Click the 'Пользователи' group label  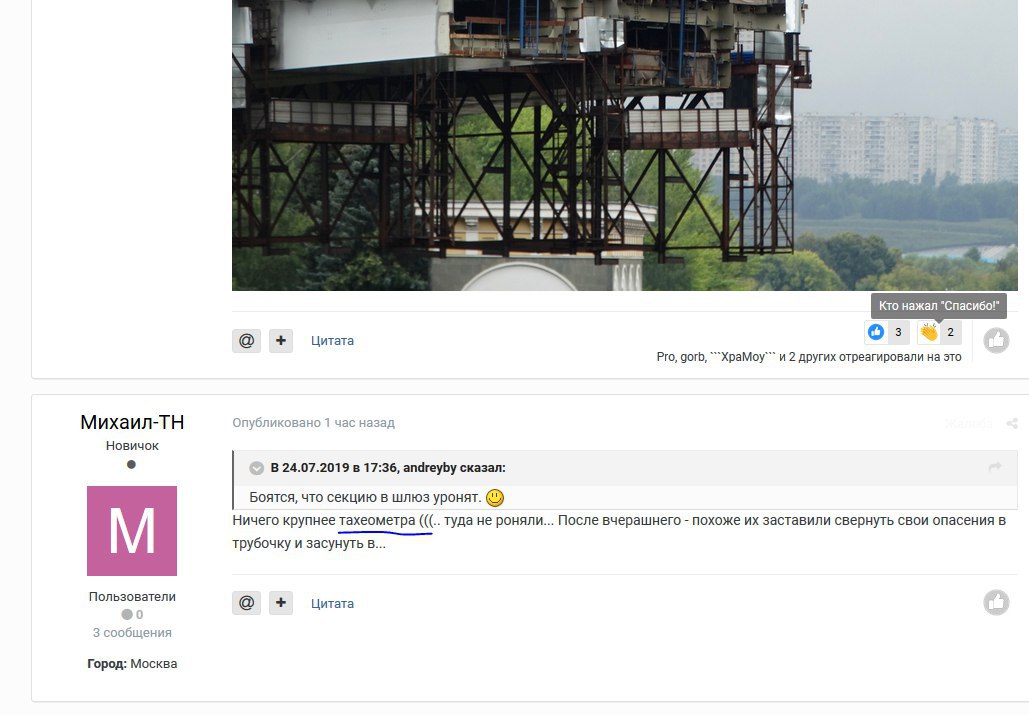[x=132, y=596]
